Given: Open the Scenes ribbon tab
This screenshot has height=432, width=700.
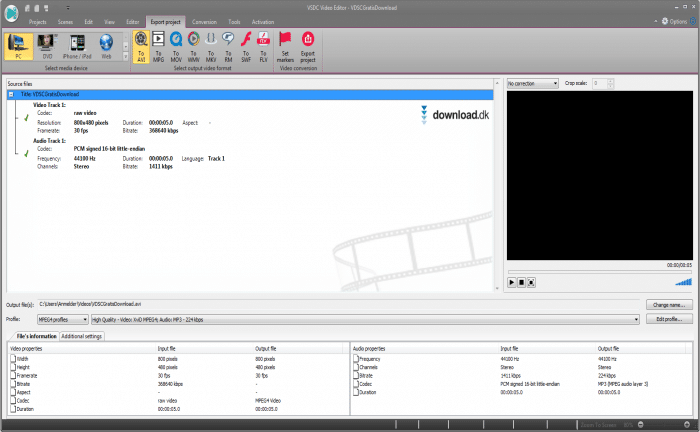Looking at the screenshot, I should tap(65, 22).
